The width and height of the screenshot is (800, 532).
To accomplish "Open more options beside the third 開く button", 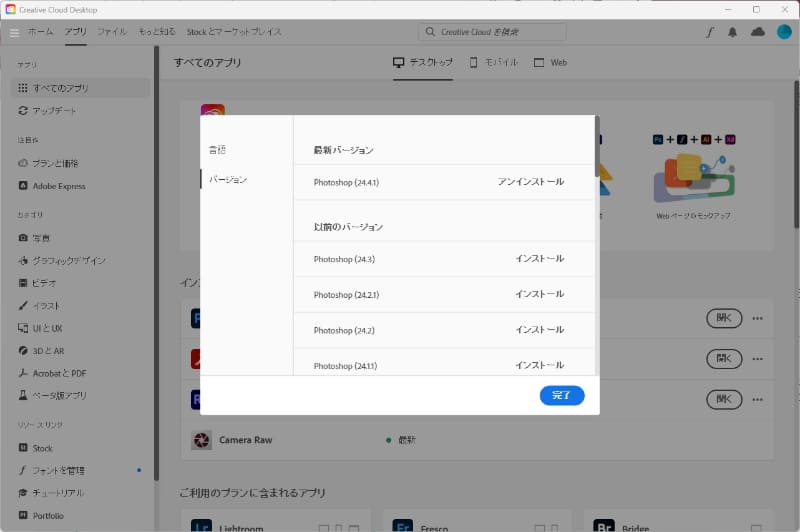I will click(758, 399).
